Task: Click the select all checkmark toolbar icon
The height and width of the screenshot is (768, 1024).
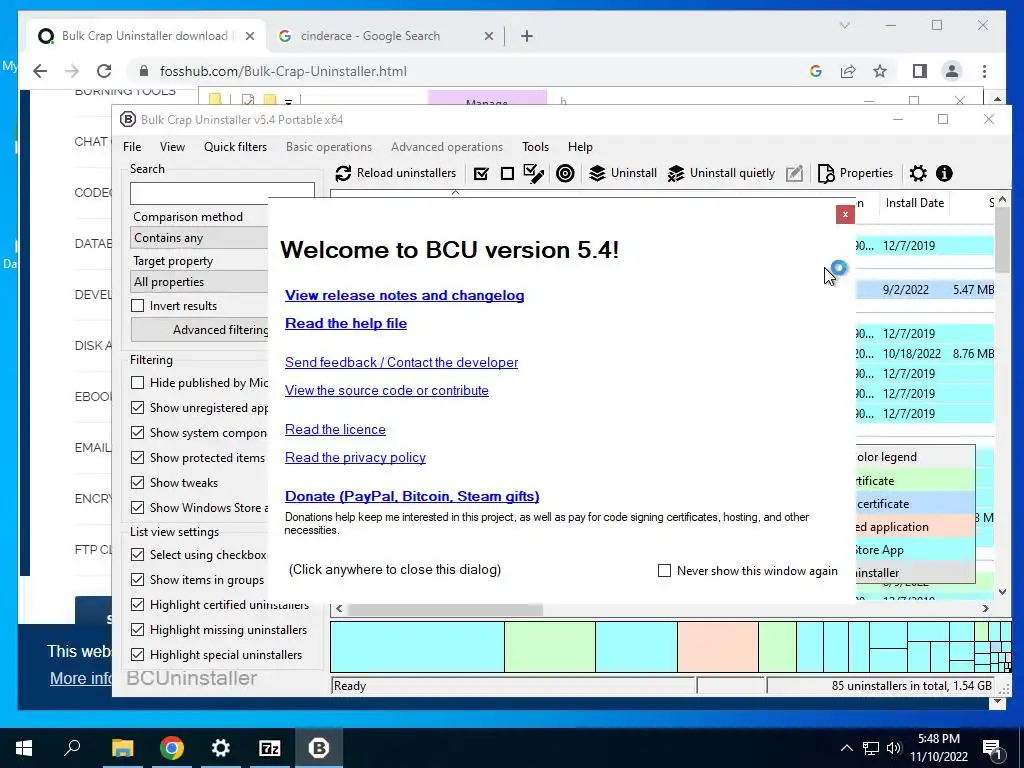Action: 481,173
